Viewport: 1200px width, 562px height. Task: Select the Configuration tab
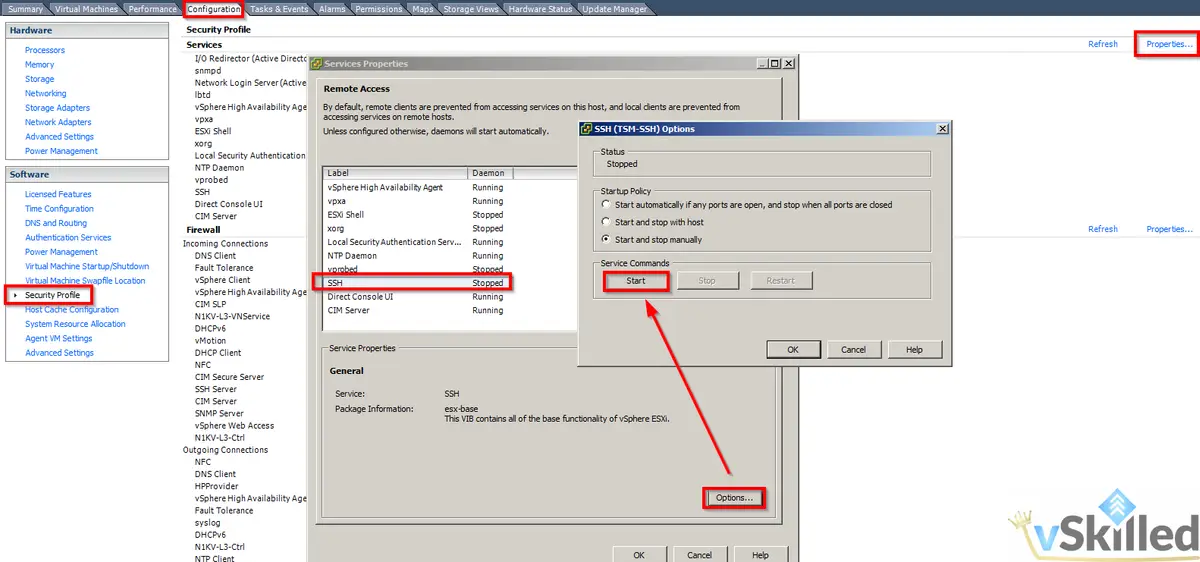coord(214,9)
